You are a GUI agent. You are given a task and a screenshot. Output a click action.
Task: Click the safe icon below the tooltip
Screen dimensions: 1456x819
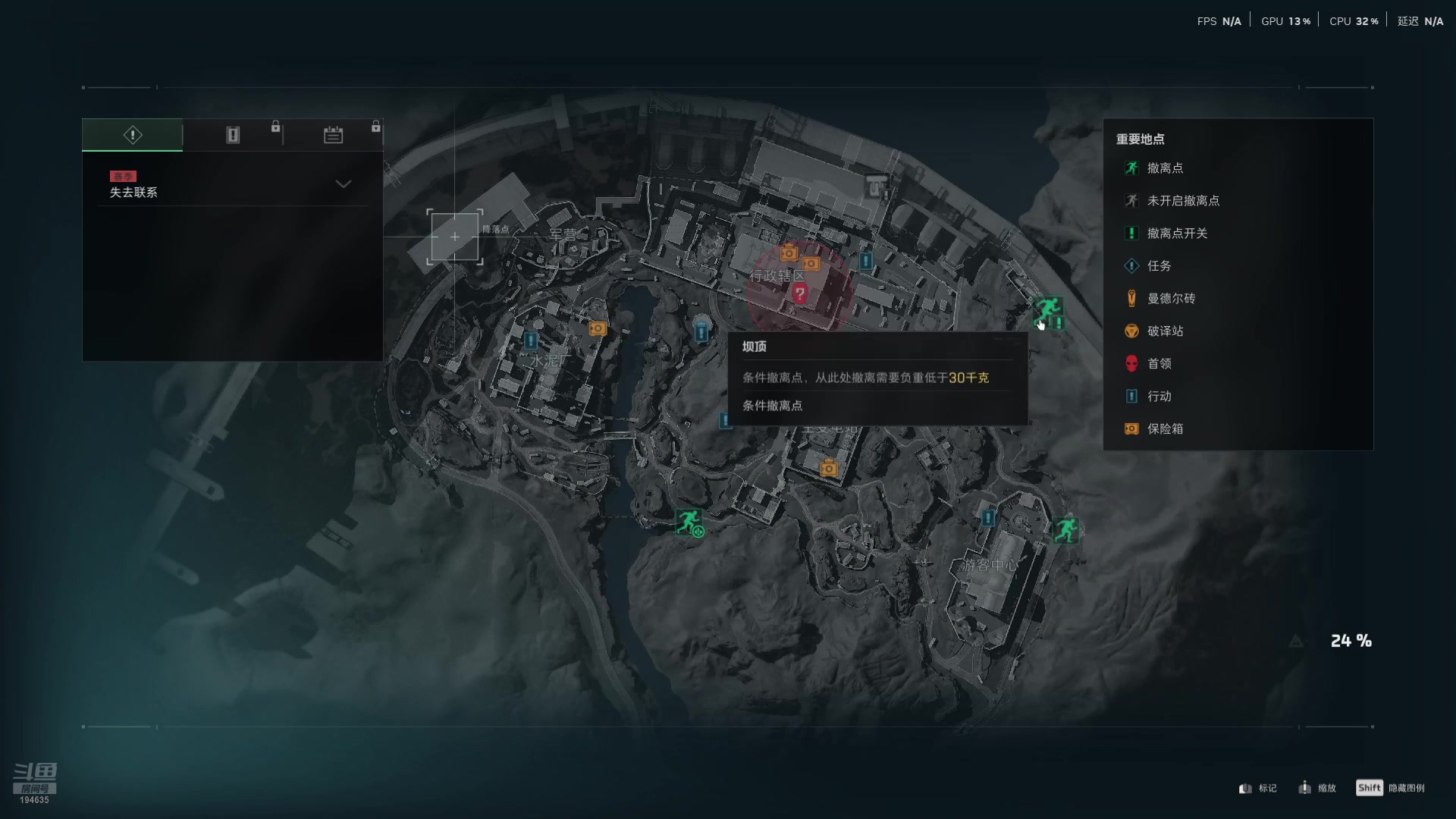(x=829, y=469)
